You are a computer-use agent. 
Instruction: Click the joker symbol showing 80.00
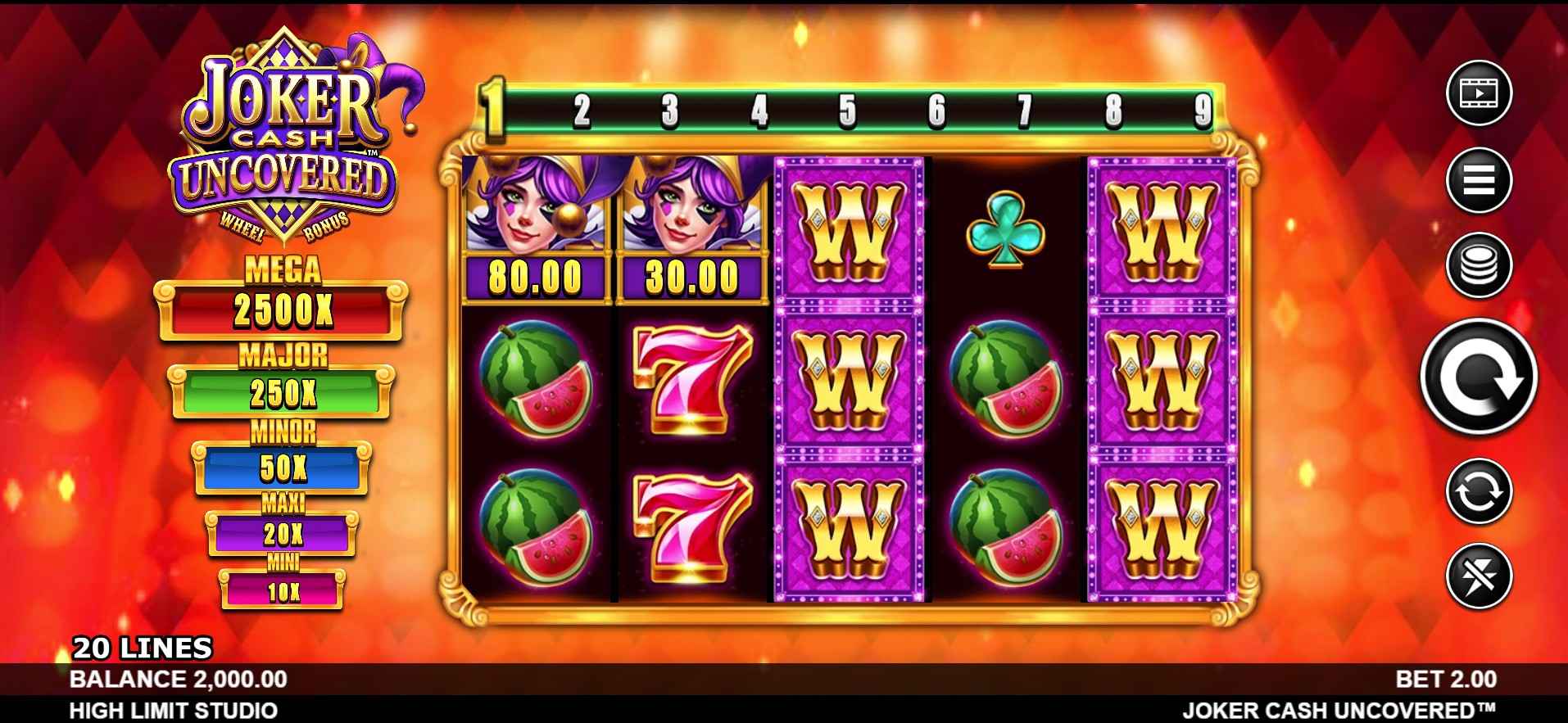[536, 229]
